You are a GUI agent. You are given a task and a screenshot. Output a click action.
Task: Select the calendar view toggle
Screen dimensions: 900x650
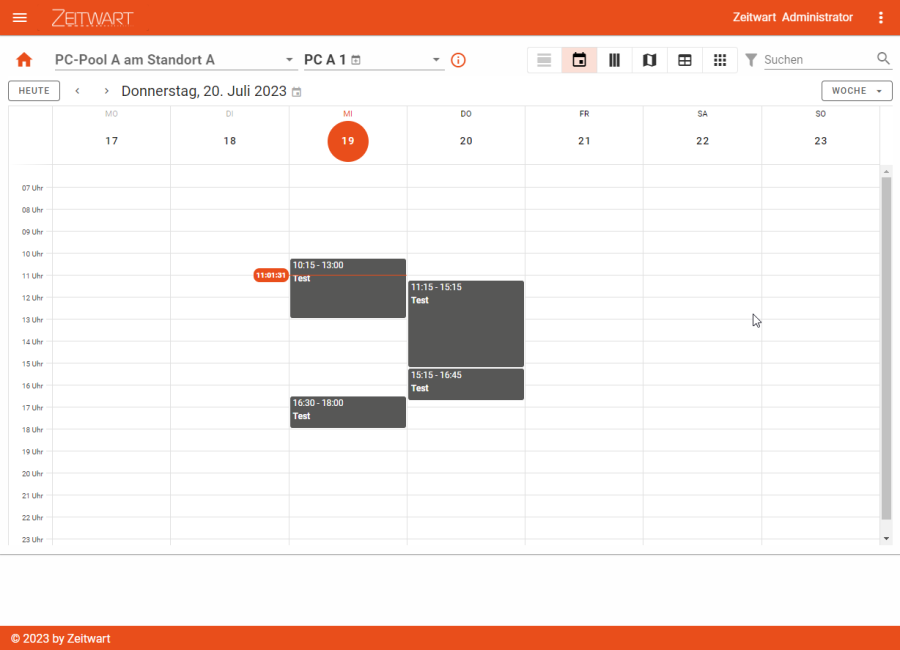coord(579,60)
